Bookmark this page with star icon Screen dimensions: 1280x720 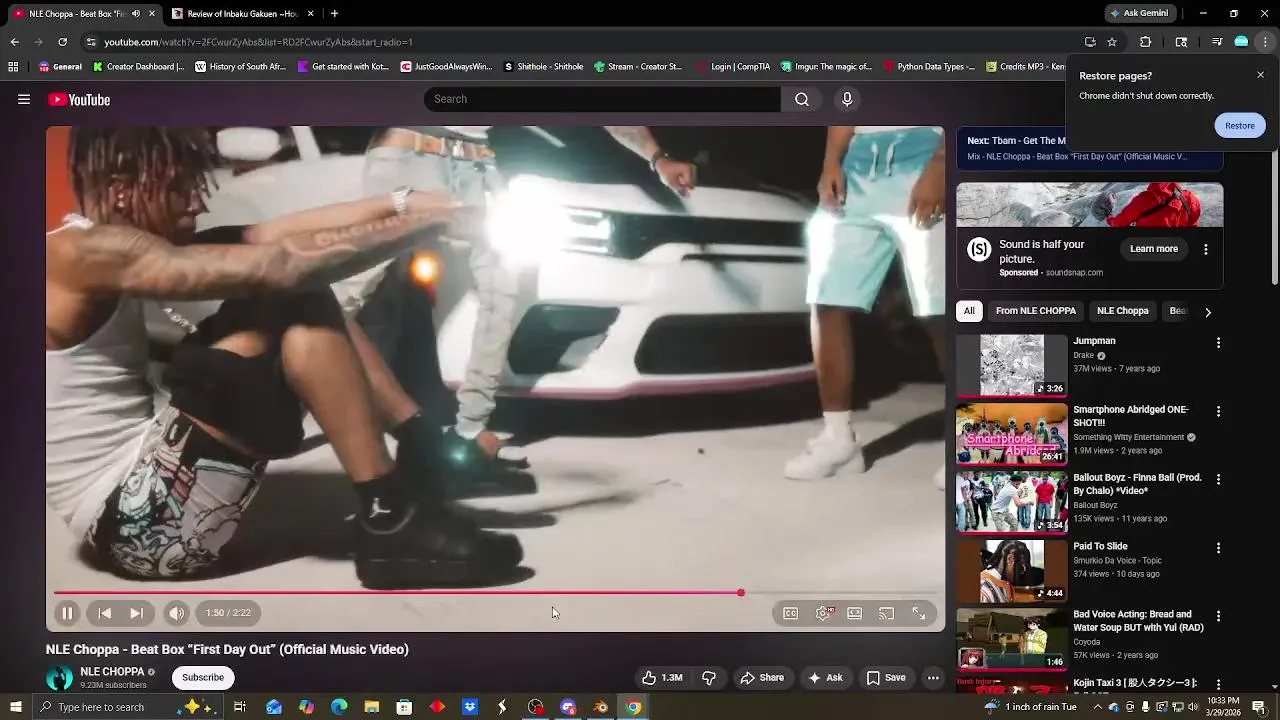tap(1111, 42)
